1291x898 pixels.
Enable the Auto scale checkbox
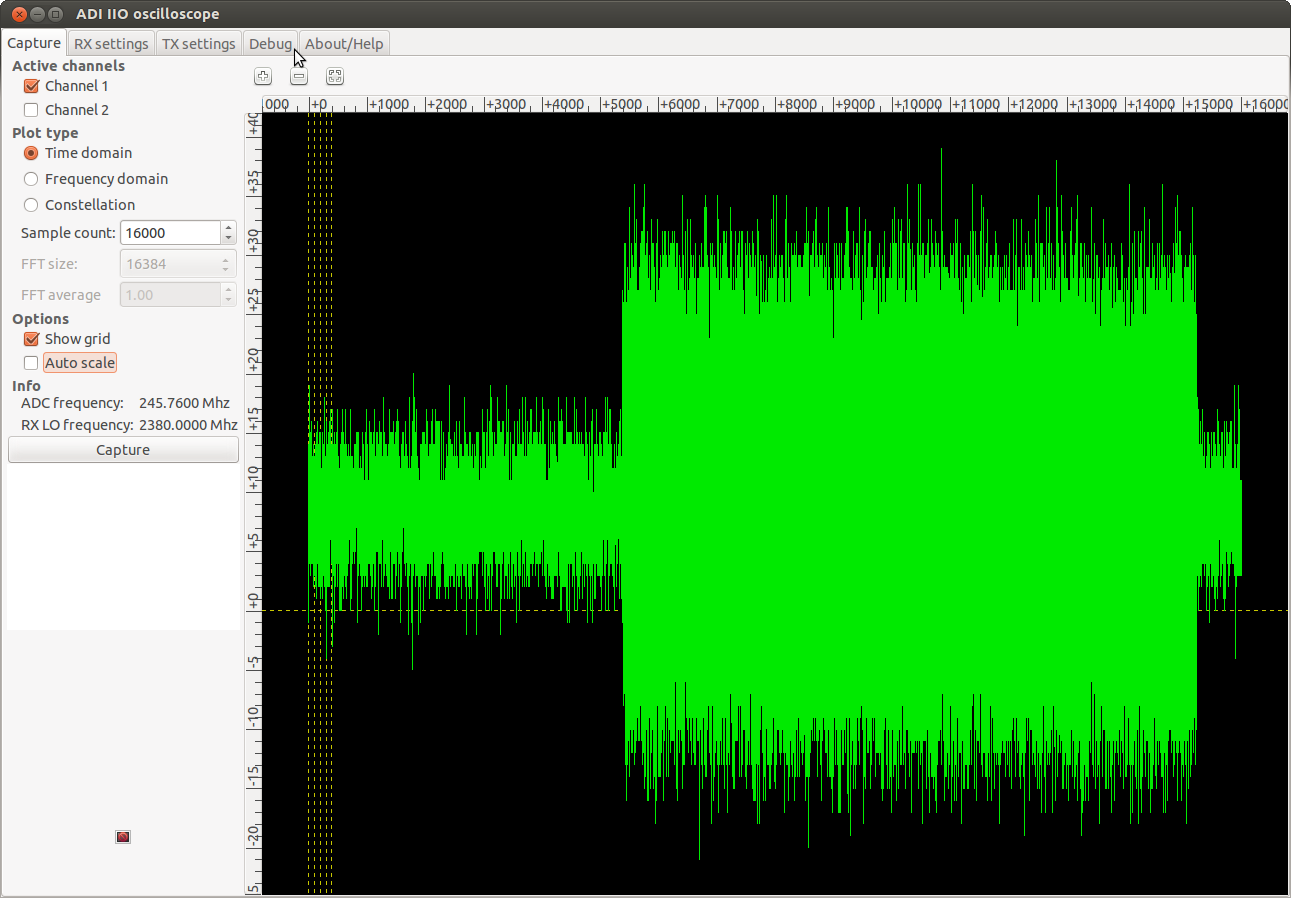pyautogui.click(x=31, y=363)
